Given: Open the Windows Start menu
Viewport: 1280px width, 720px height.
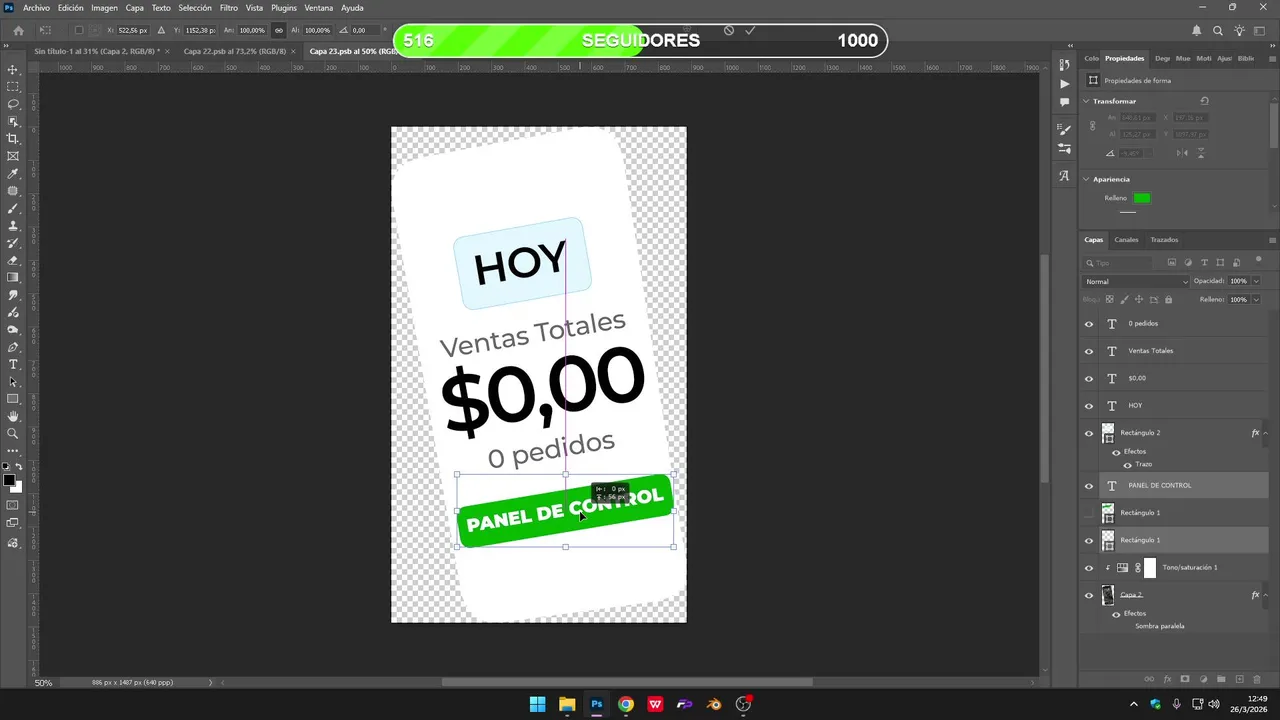Looking at the screenshot, I should pos(538,704).
